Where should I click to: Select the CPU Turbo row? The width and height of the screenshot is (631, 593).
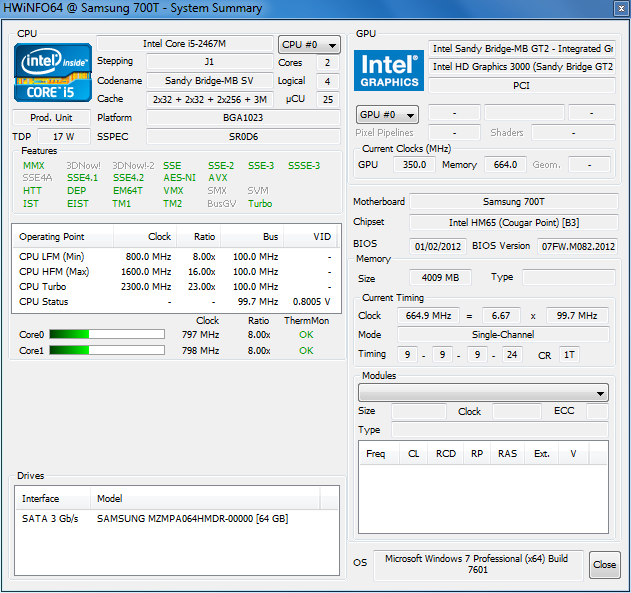coord(176,287)
